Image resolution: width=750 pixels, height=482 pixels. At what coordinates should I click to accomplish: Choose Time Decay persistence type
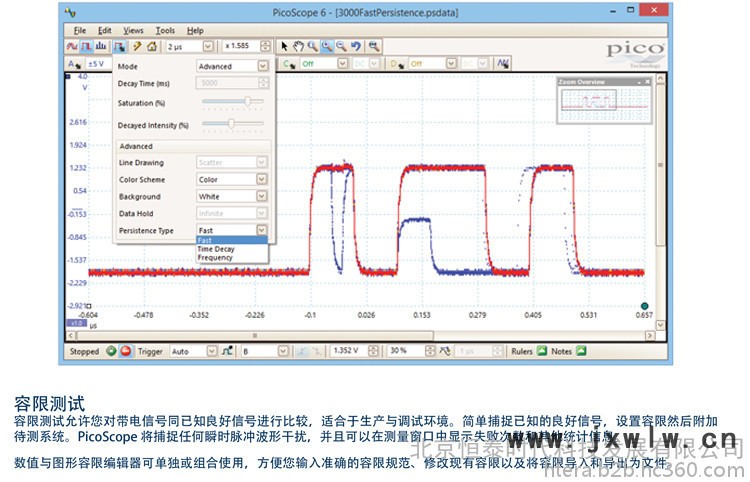coord(232,249)
